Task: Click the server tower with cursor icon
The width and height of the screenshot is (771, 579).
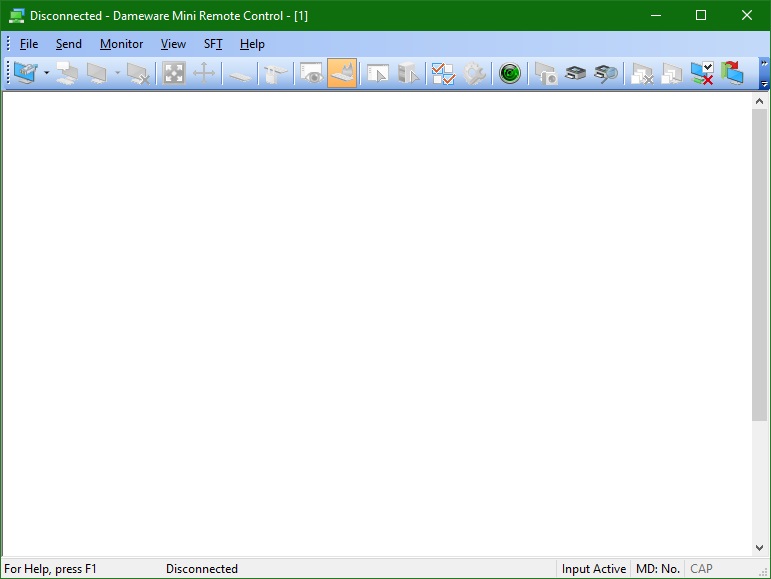Action: point(408,73)
